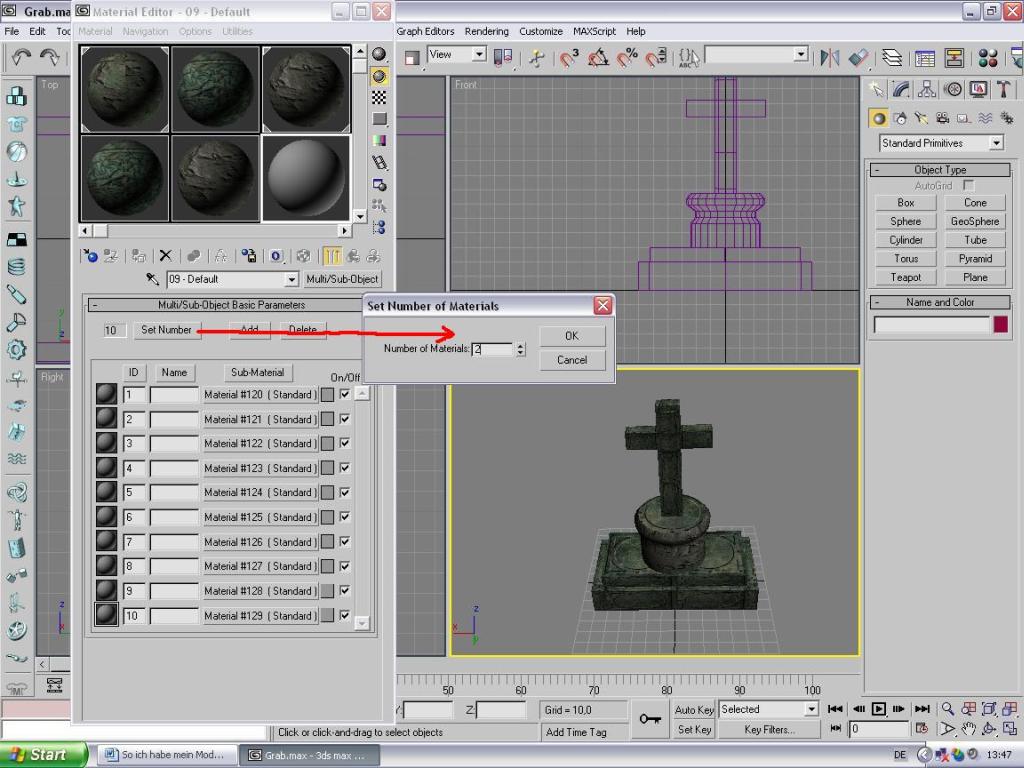Click the Multi/Sub-Object type button

tap(342, 280)
